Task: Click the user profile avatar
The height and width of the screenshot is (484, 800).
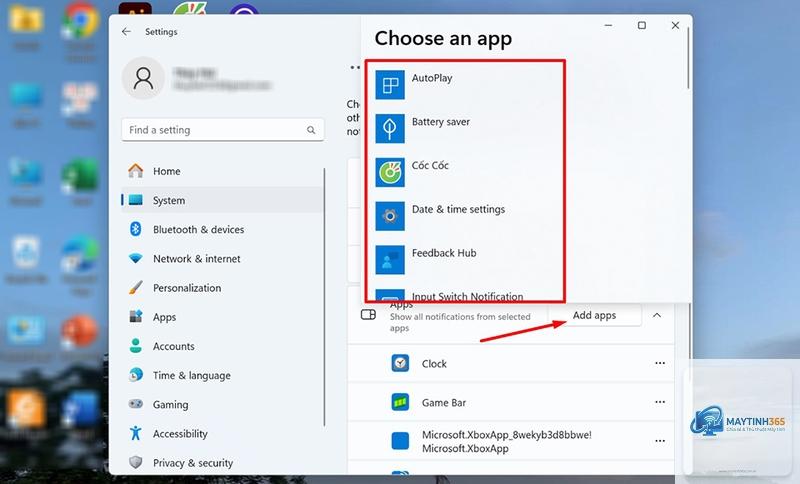Action: click(143, 78)
